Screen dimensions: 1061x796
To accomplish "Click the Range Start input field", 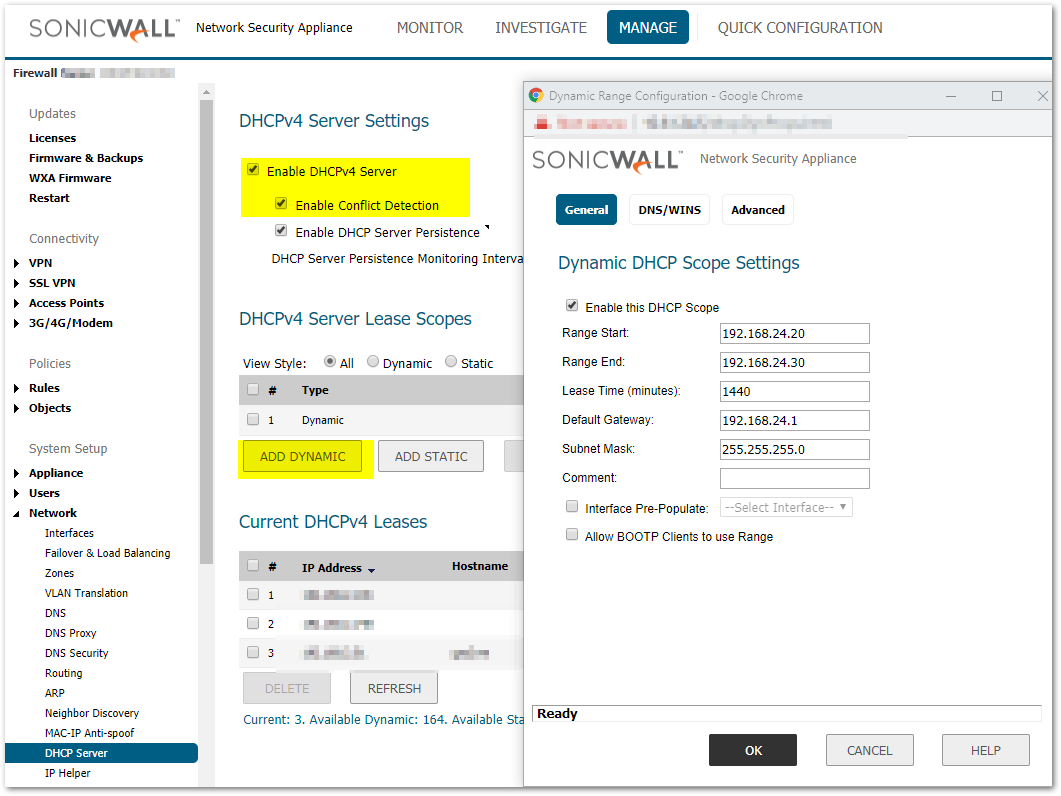I will pos(794,333).
